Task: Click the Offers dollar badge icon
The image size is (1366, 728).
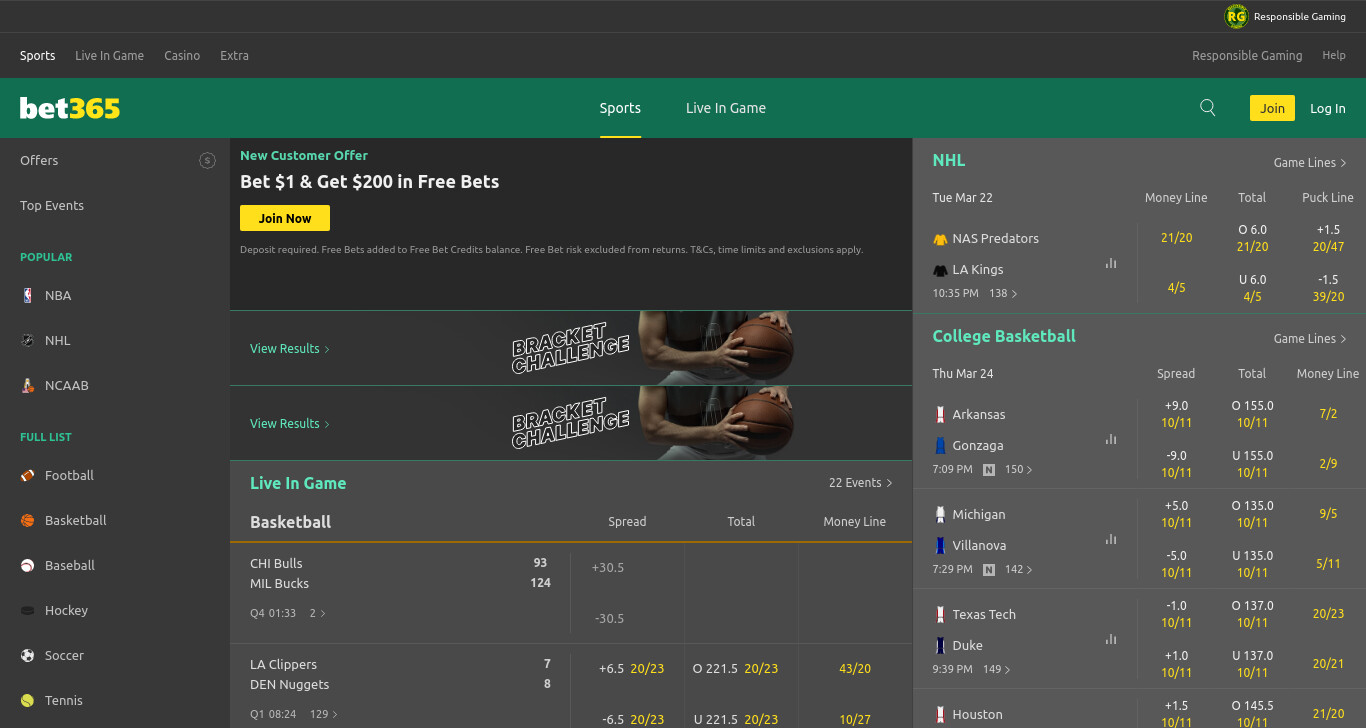Action: coord(207,160)
